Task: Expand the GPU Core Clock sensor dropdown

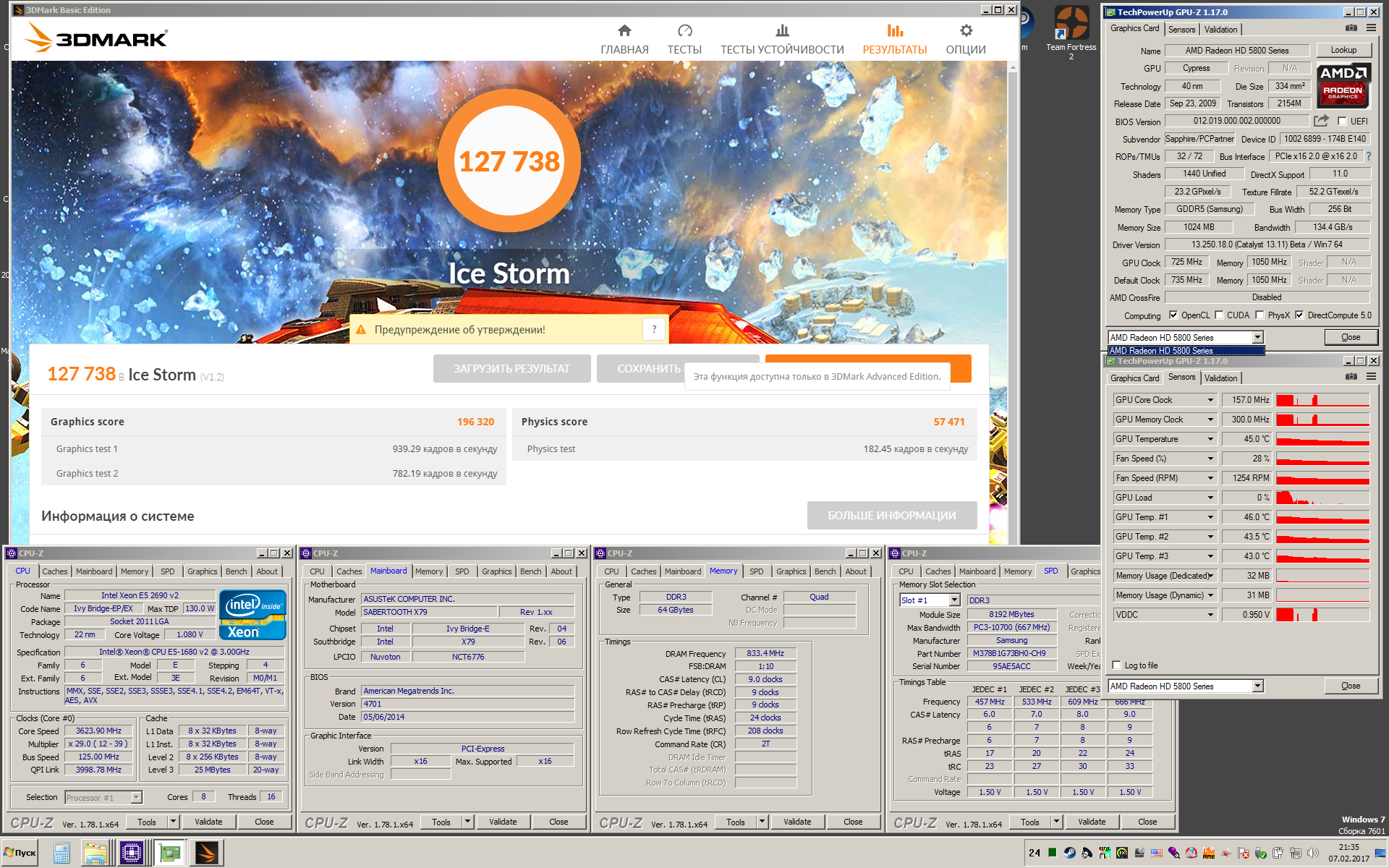Action: (x=1210, y=400)
